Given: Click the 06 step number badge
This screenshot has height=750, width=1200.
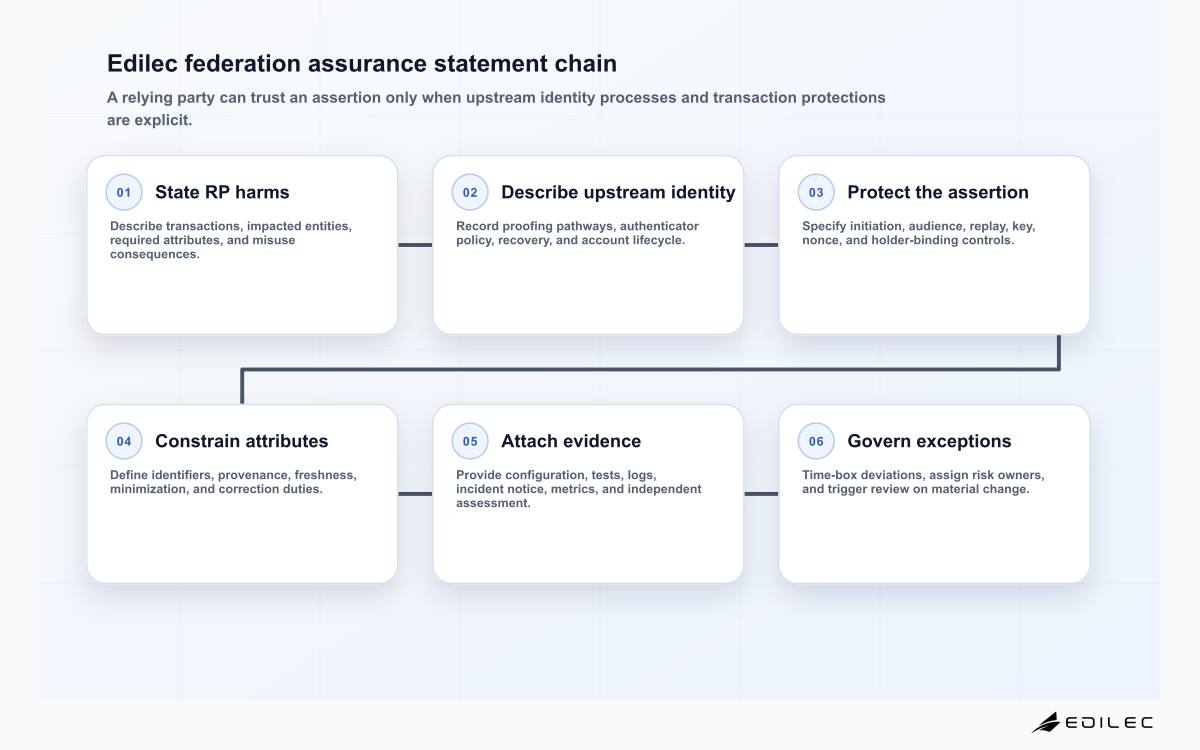Looking at the screenshot, I should tap(816, 441).
